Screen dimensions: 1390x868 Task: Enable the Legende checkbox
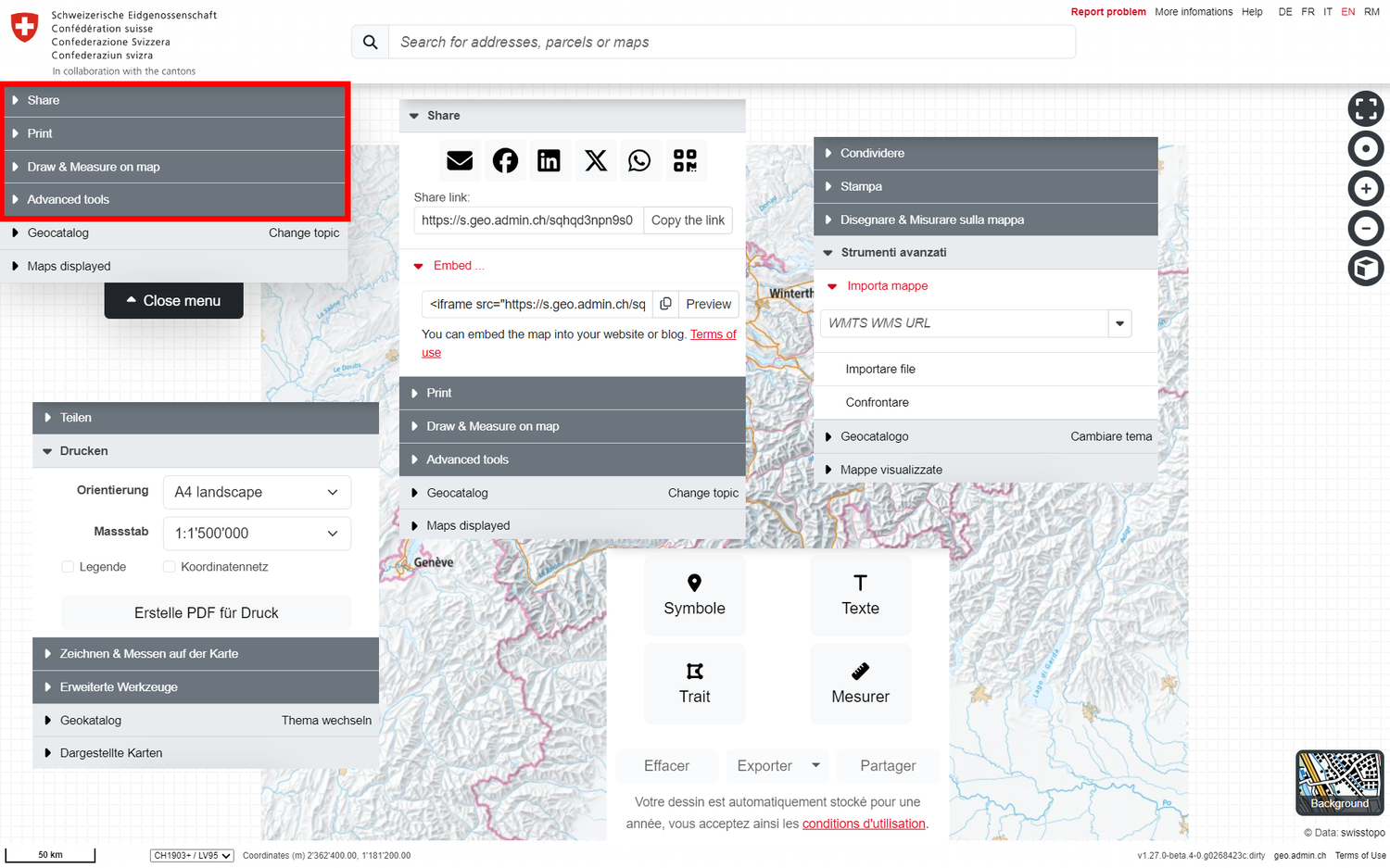pos(68,567)
